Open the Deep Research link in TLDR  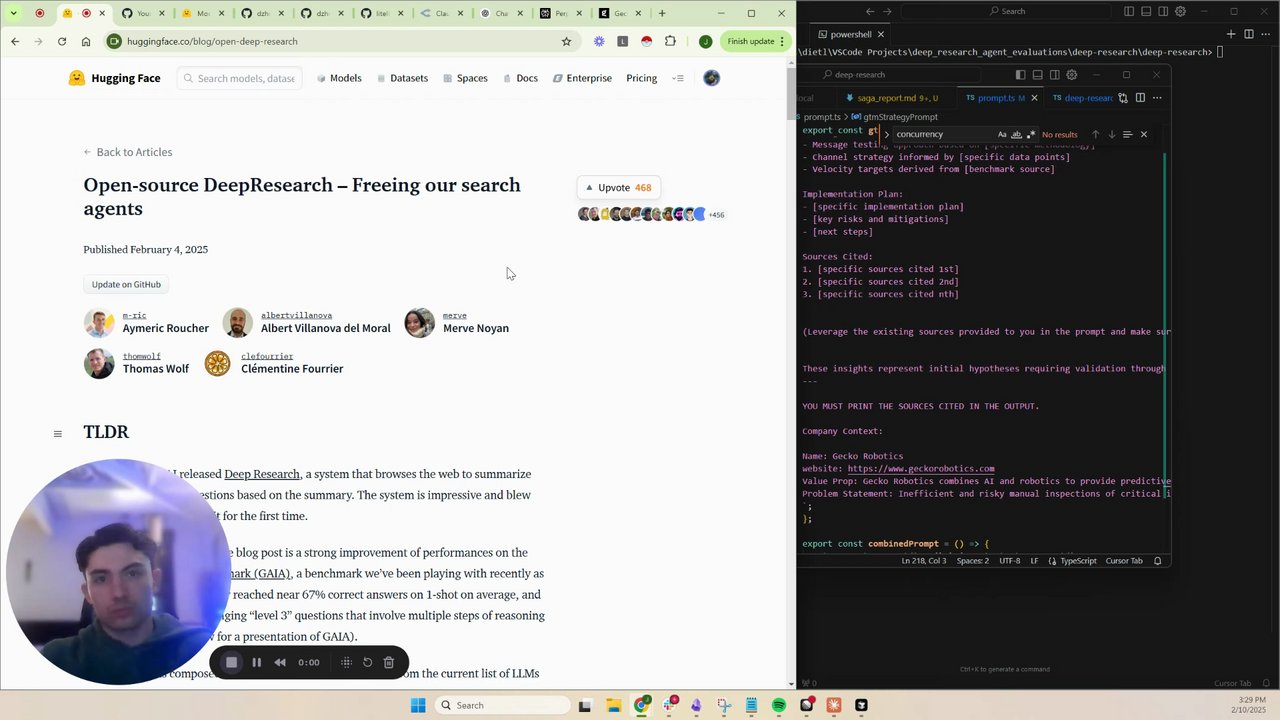click(x=262, y=474)
